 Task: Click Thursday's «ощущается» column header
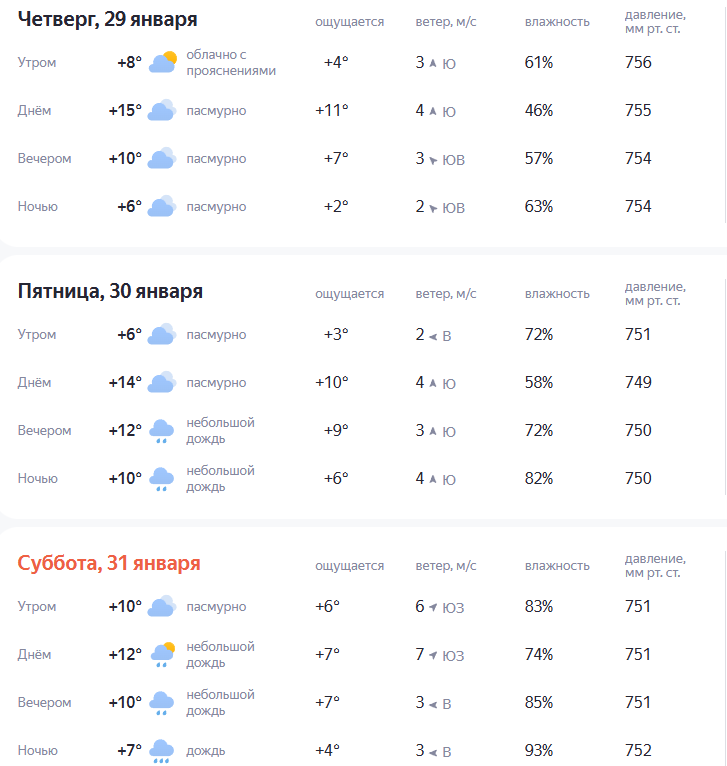pos(349,22)
